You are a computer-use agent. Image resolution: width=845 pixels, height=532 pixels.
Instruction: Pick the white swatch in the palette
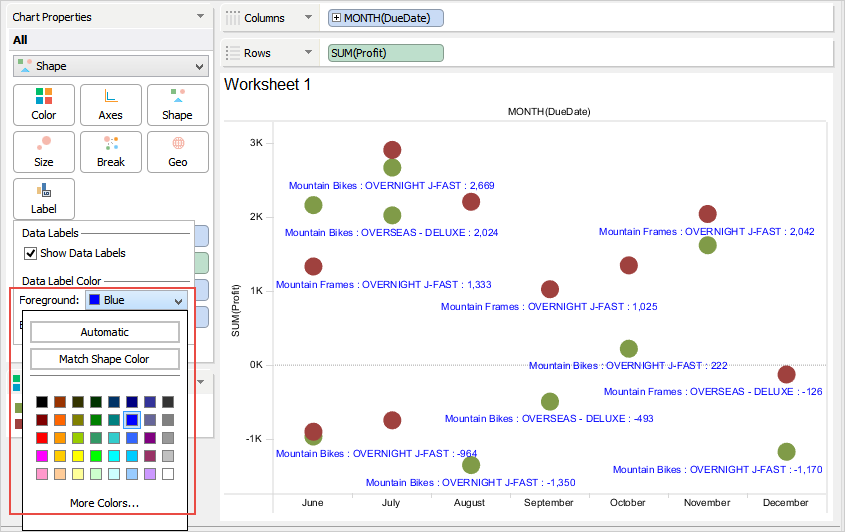coord(168,474)
